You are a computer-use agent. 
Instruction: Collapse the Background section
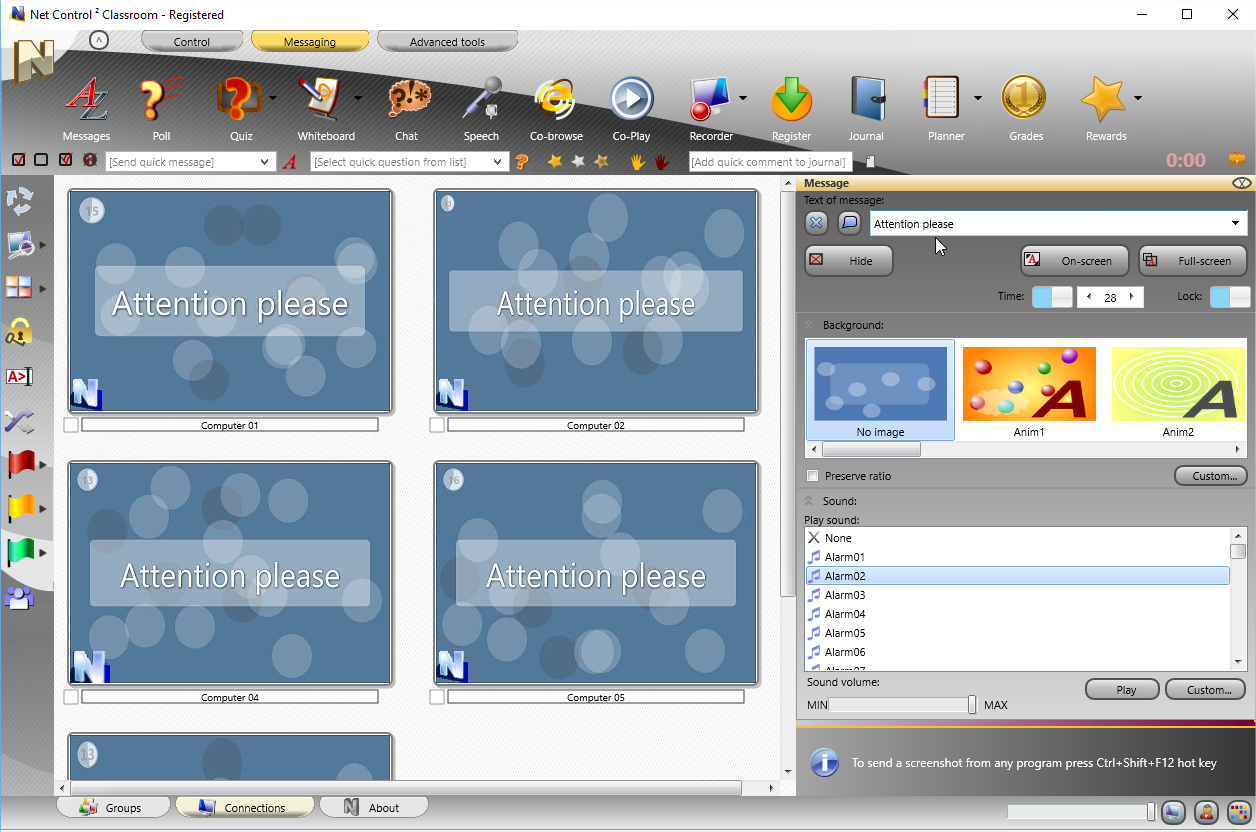pyautogui.click(x=809, y=325)
